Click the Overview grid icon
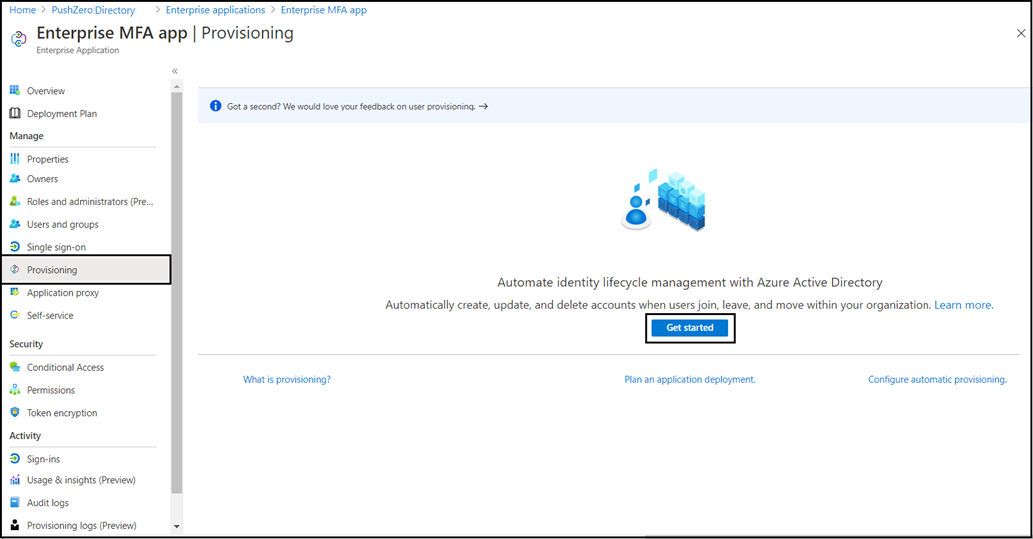Image resolution: width=1033 pixels, height=539 pixels. [x=14, y=90]
